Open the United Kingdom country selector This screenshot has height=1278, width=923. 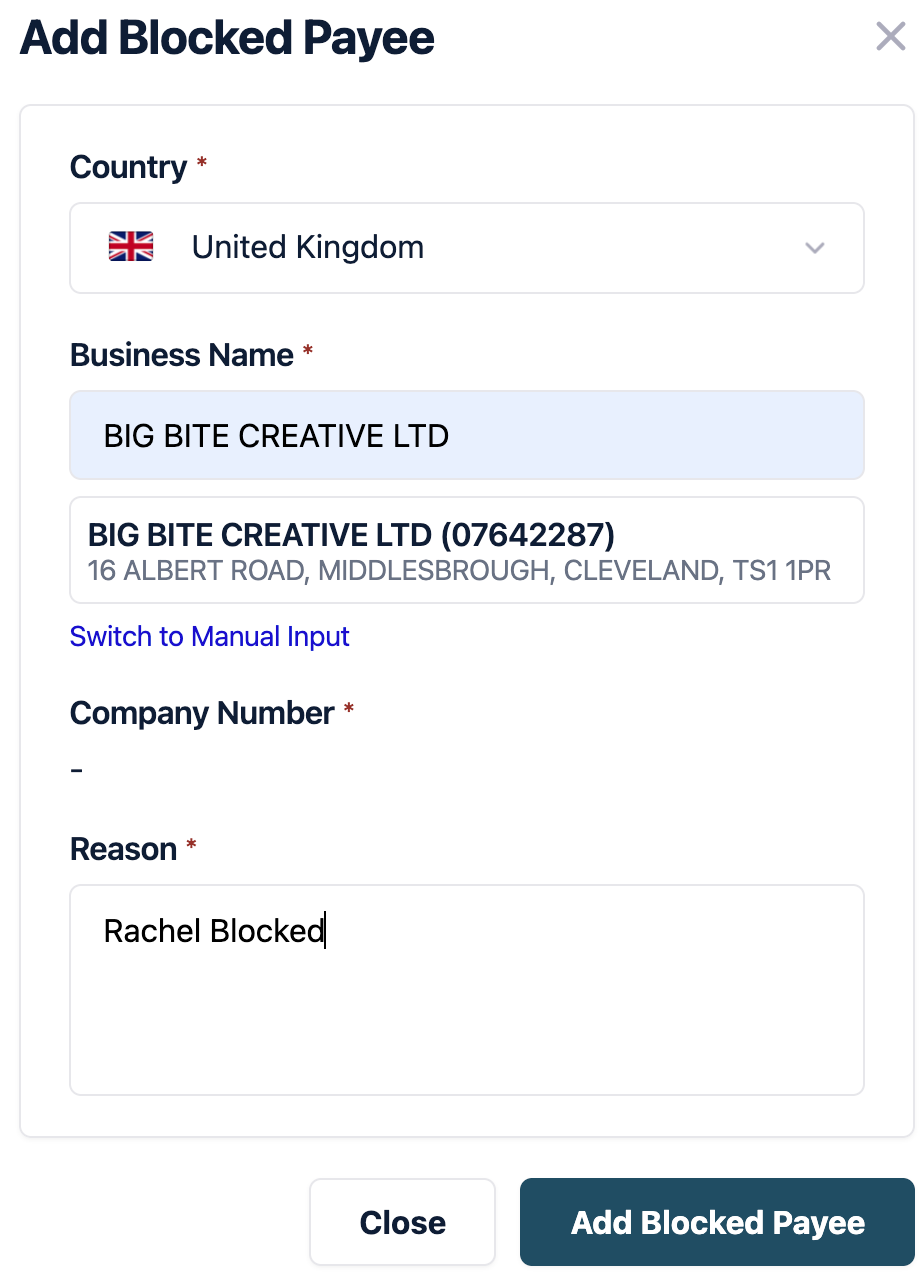(x=466, y=248)
